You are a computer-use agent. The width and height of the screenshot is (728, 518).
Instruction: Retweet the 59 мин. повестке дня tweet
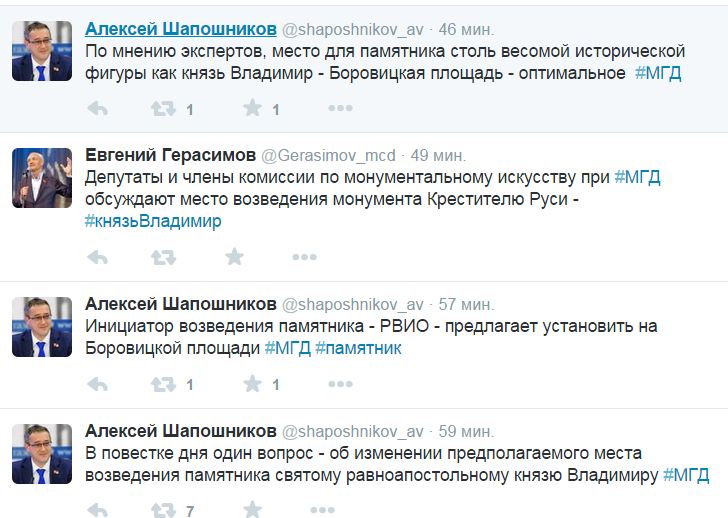click(x=162, y=510)
